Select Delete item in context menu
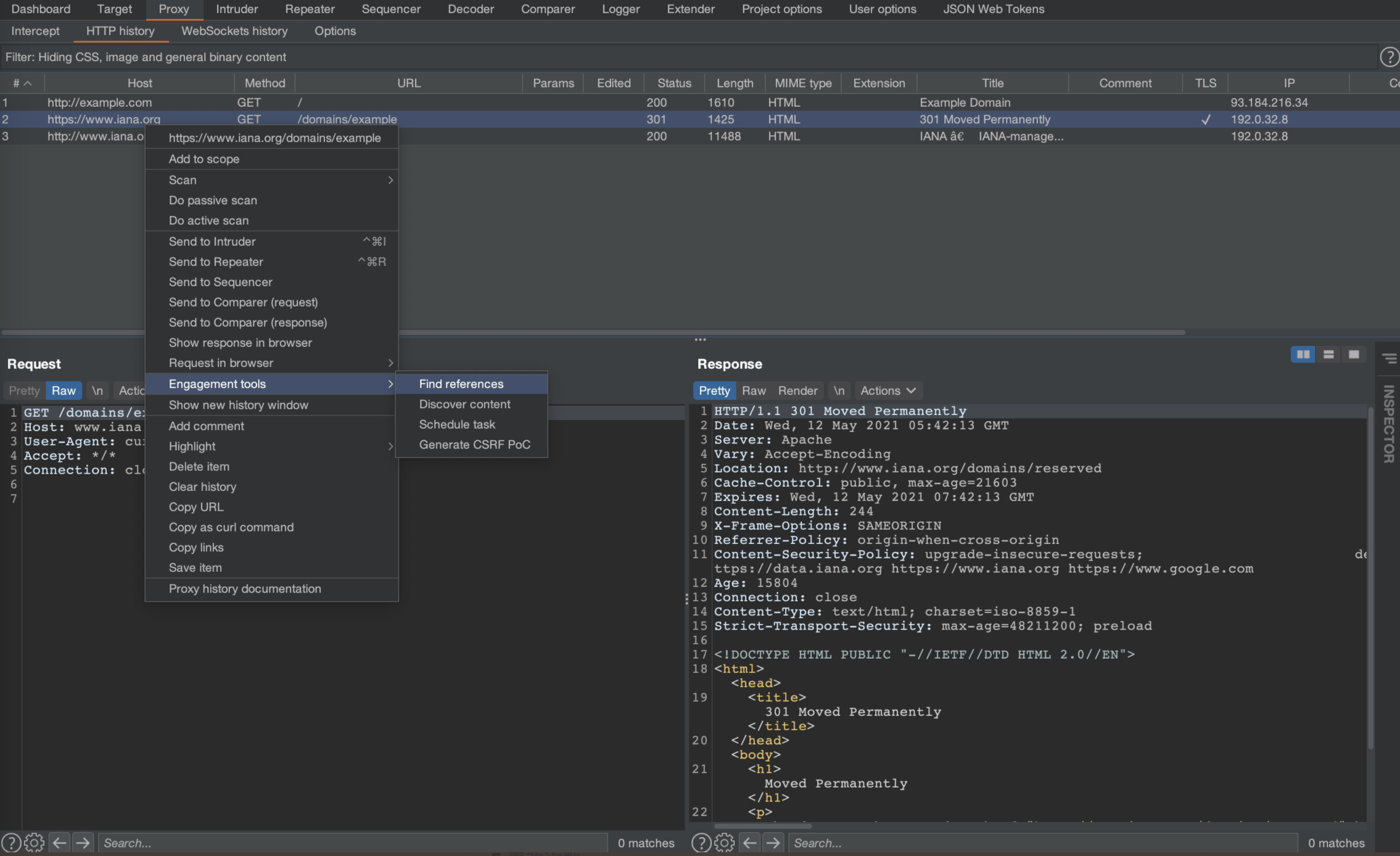The height and width of the screenshot is (856, 1400). point(271,467)
